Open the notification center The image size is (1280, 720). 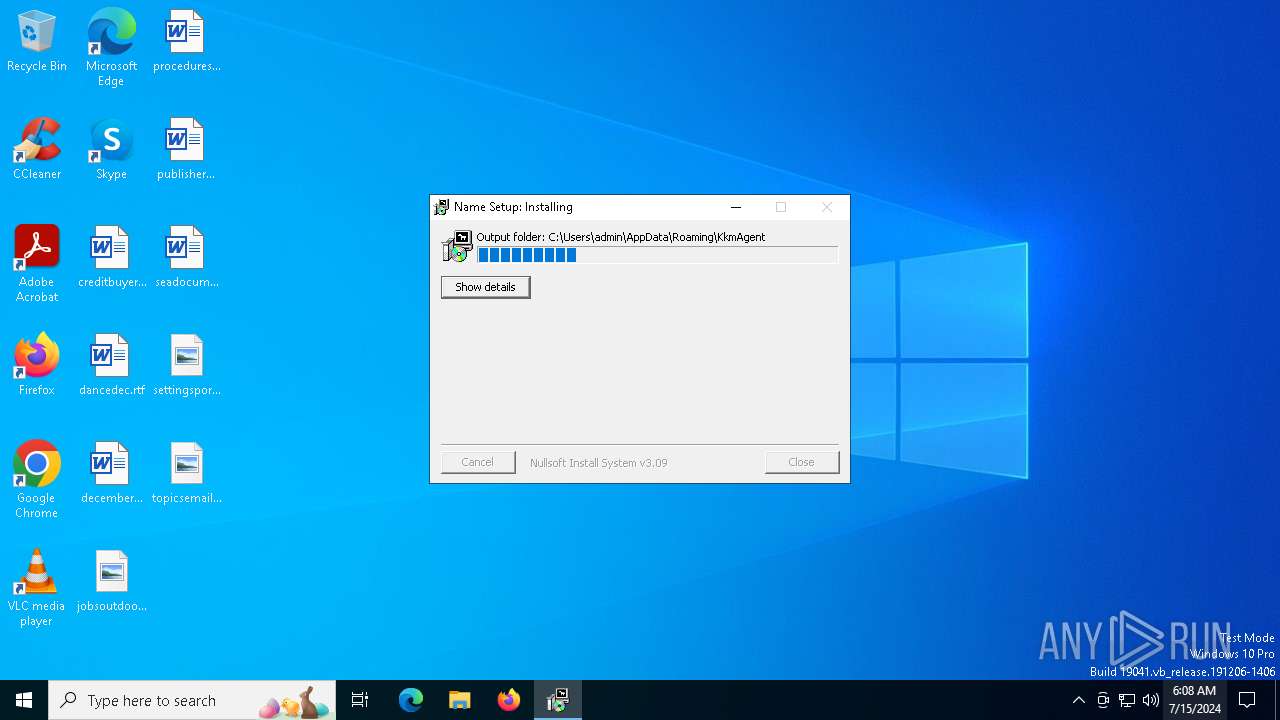[x=1247, y=700]
